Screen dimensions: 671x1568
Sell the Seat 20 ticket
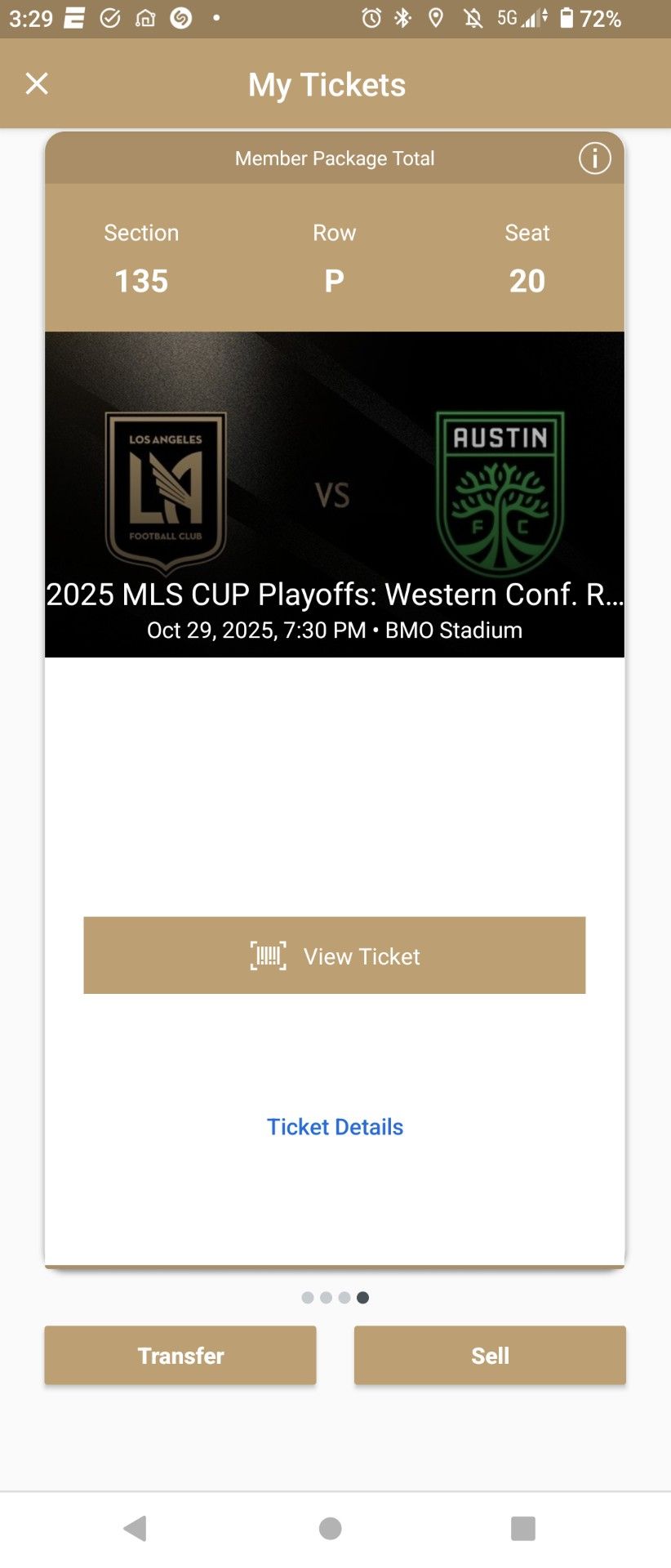tap(490, 1355)
